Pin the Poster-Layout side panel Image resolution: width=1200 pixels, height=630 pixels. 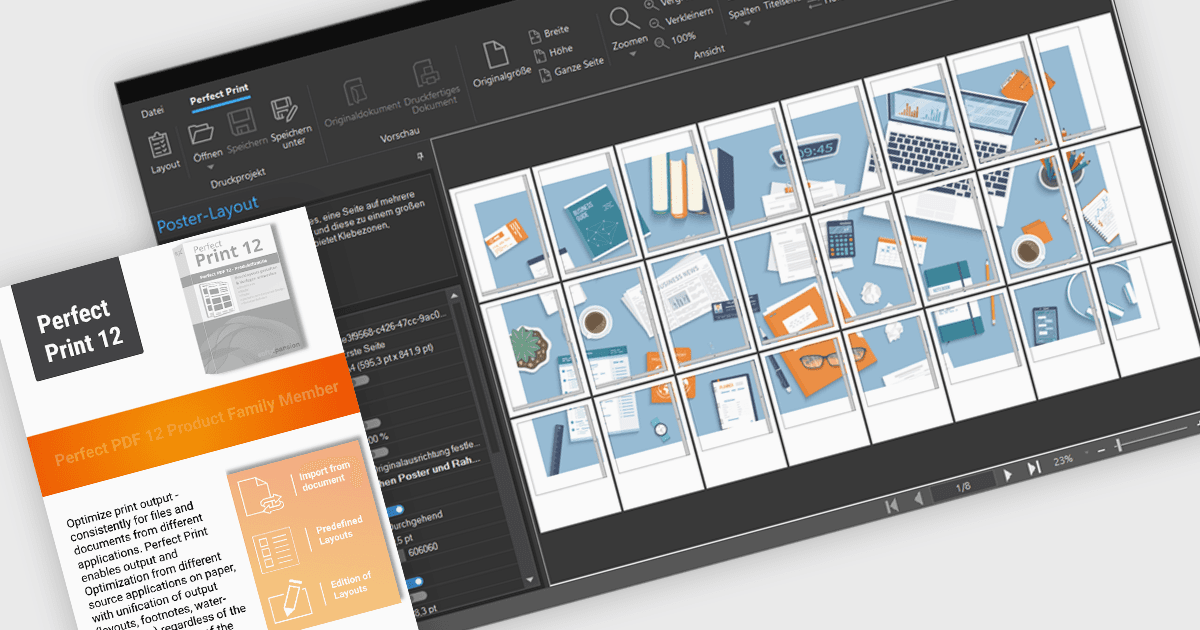click(420, 157)
